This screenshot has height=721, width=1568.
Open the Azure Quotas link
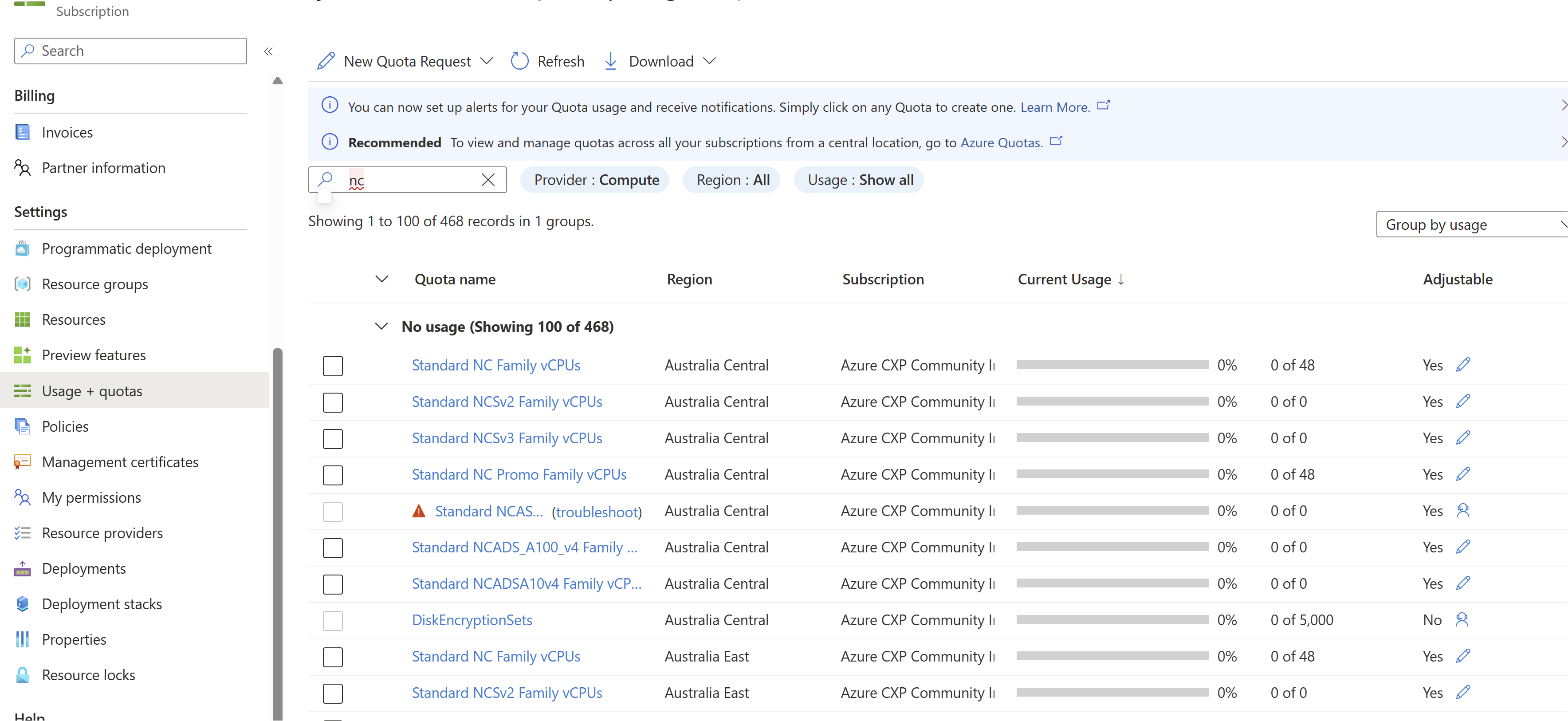[1001, 142]
